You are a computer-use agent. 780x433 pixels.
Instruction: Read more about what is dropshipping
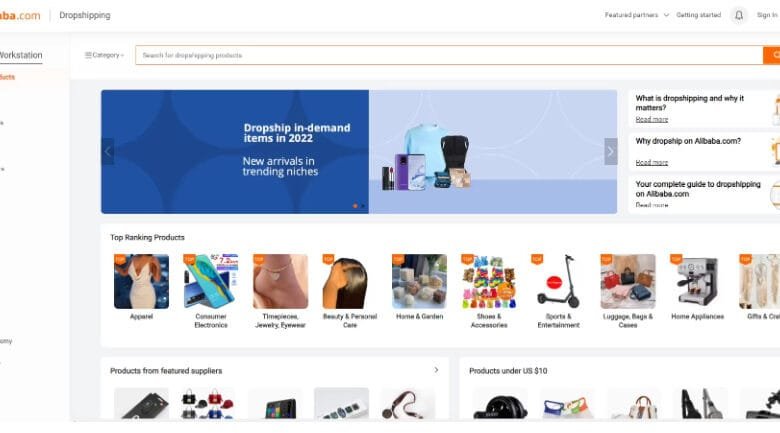(x=652, y=119)
